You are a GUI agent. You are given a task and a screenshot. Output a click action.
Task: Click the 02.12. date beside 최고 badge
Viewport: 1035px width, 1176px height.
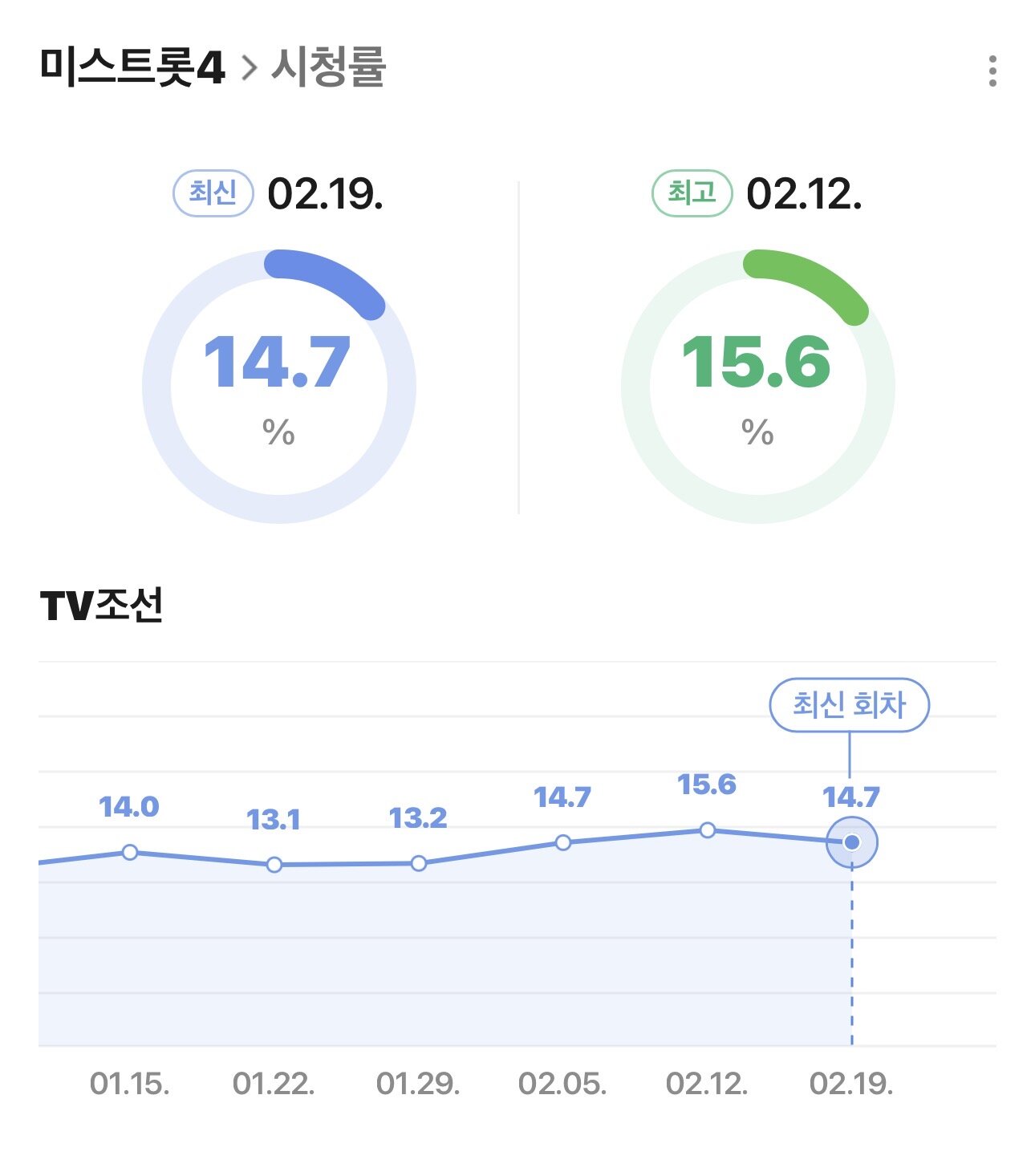pyautogui.click(x=804, y=194)
